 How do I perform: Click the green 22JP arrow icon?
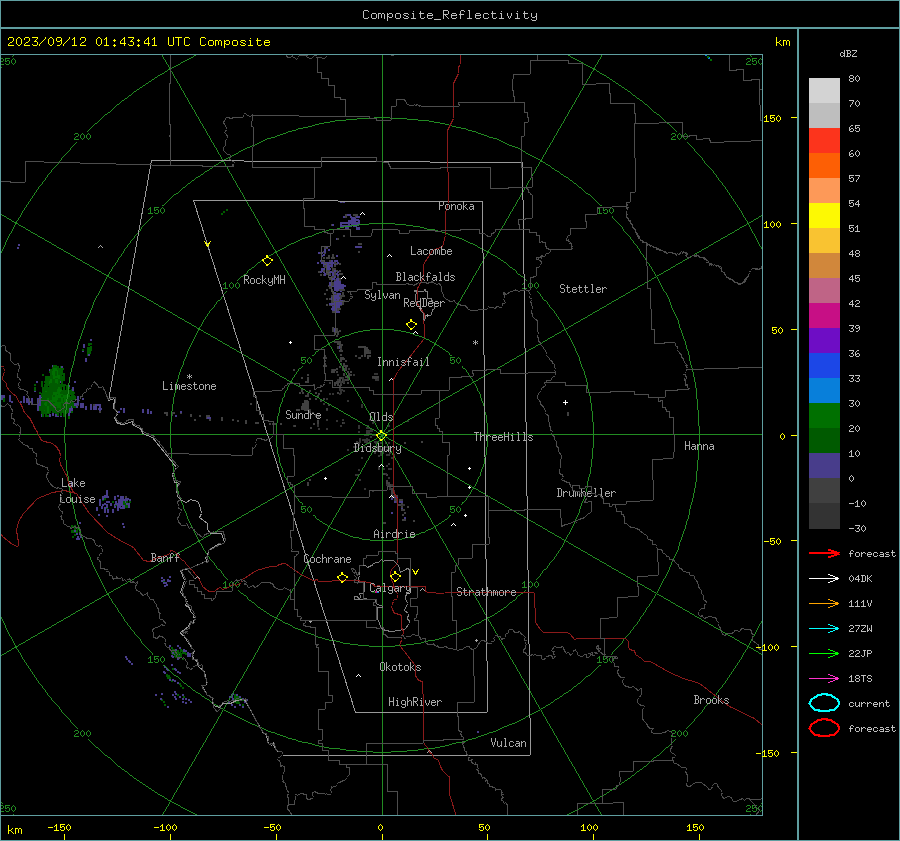tap(824, 653)
